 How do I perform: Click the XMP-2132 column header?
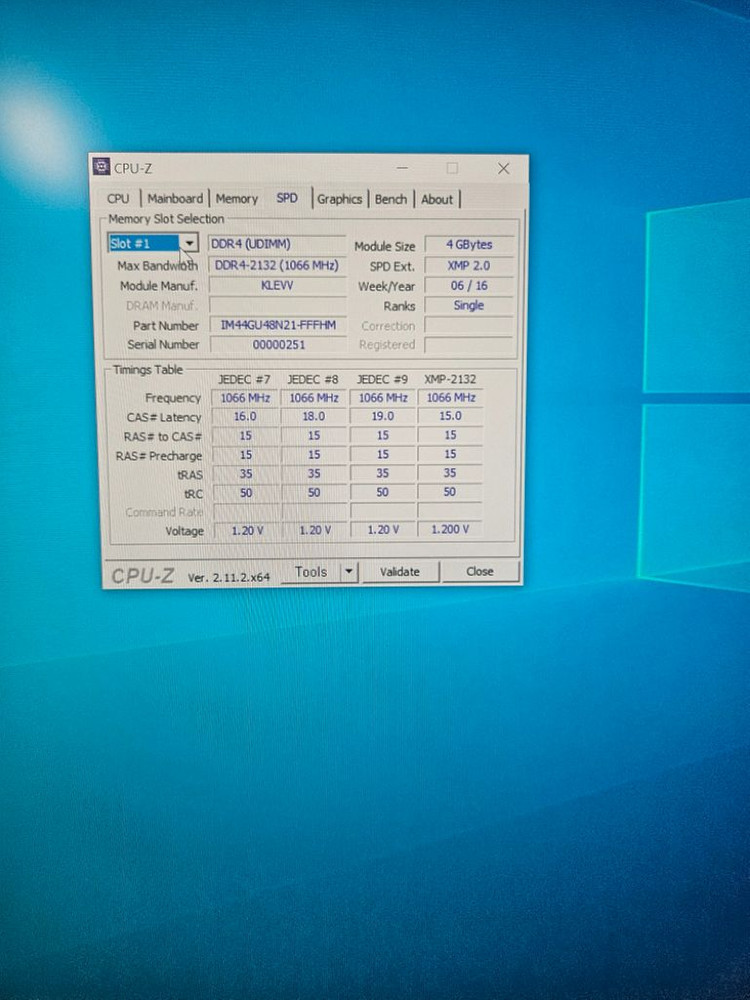(x=450, y=379)
